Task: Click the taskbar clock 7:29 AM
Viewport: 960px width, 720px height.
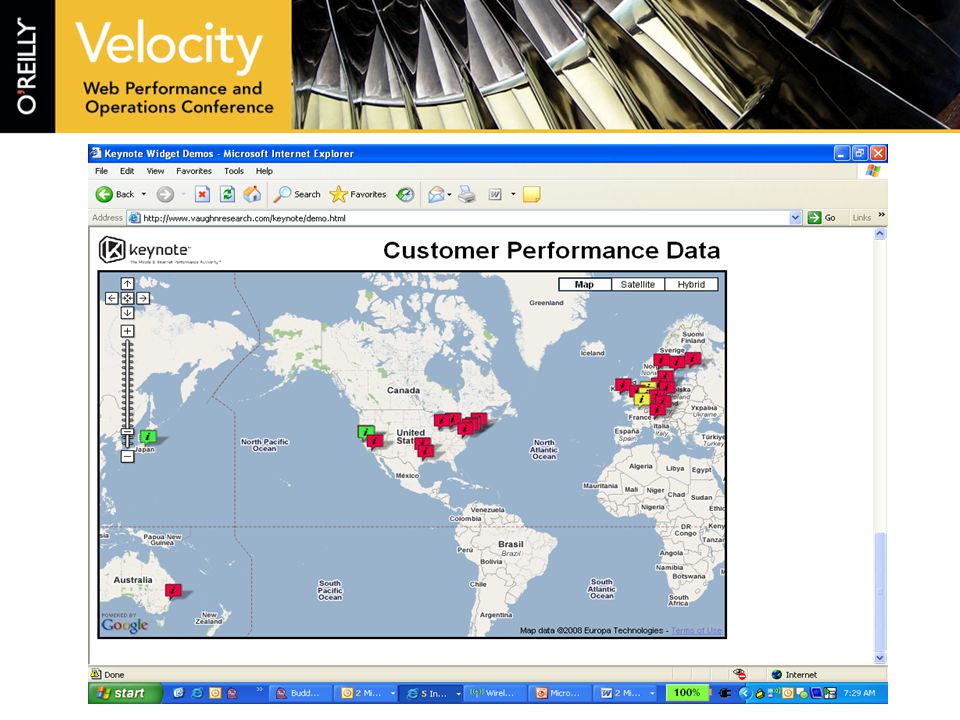Action: (859, 693)
